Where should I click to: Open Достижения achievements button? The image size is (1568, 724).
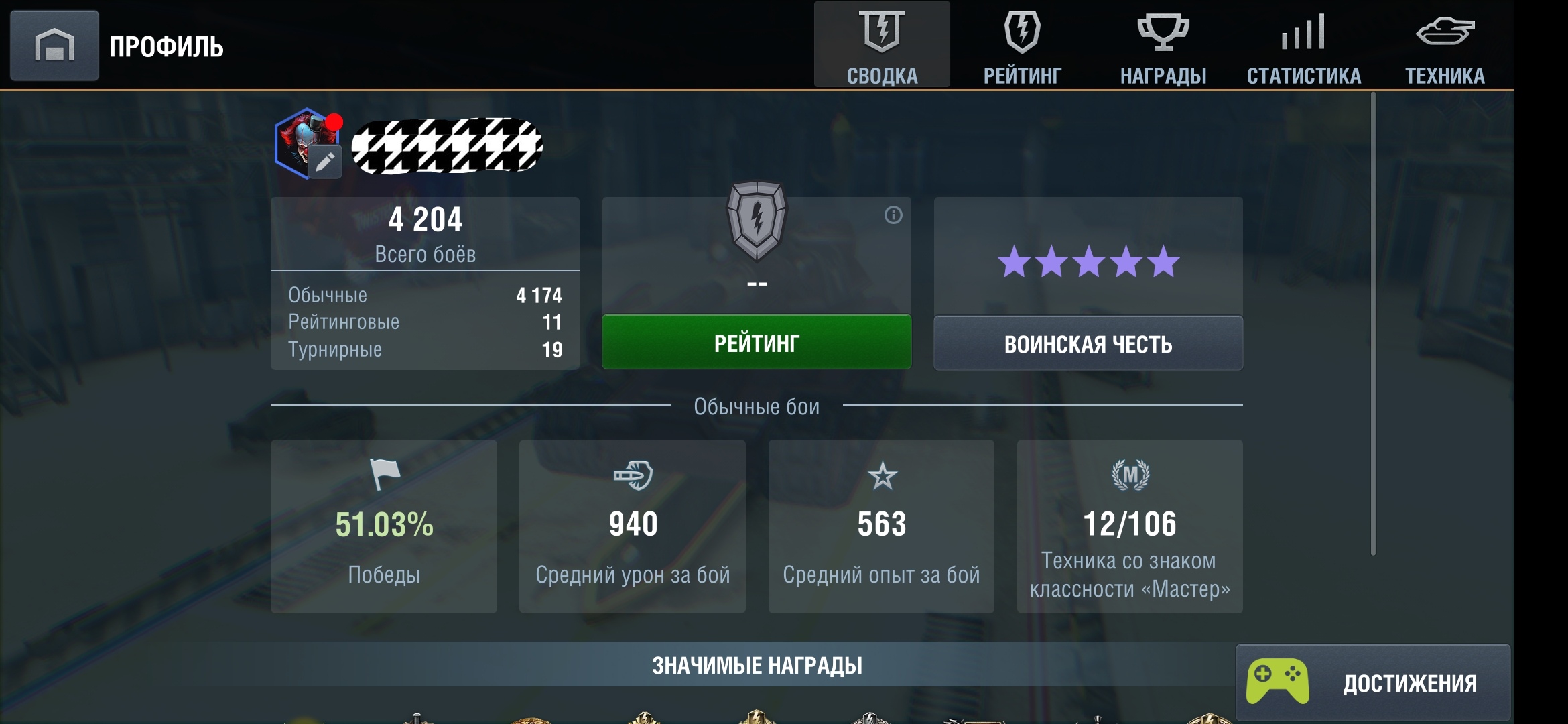[1373, 682]
